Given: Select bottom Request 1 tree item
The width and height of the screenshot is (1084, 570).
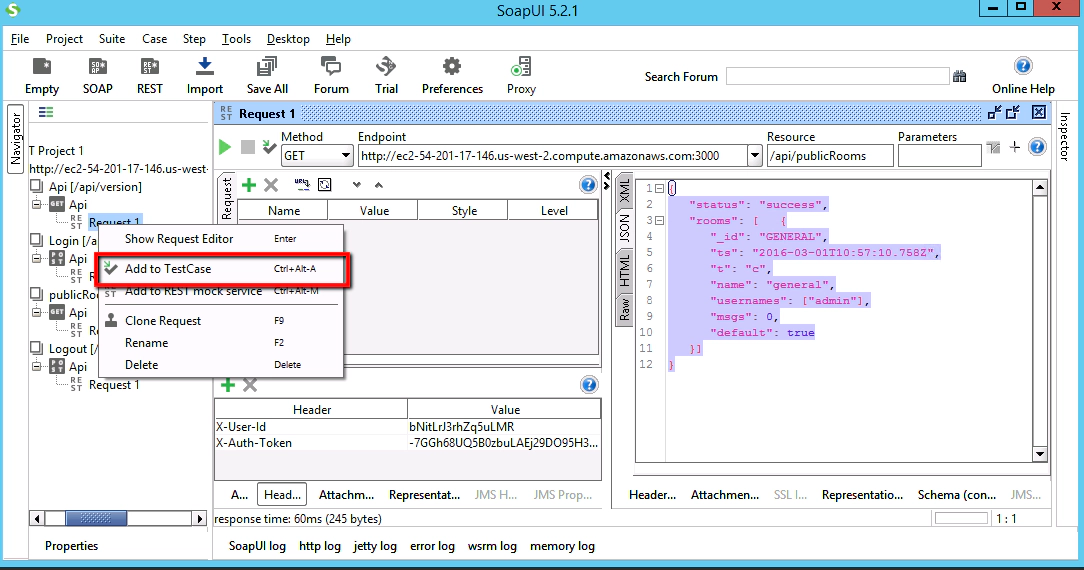Looking at the screenshot, I should (x=114, y=385).
